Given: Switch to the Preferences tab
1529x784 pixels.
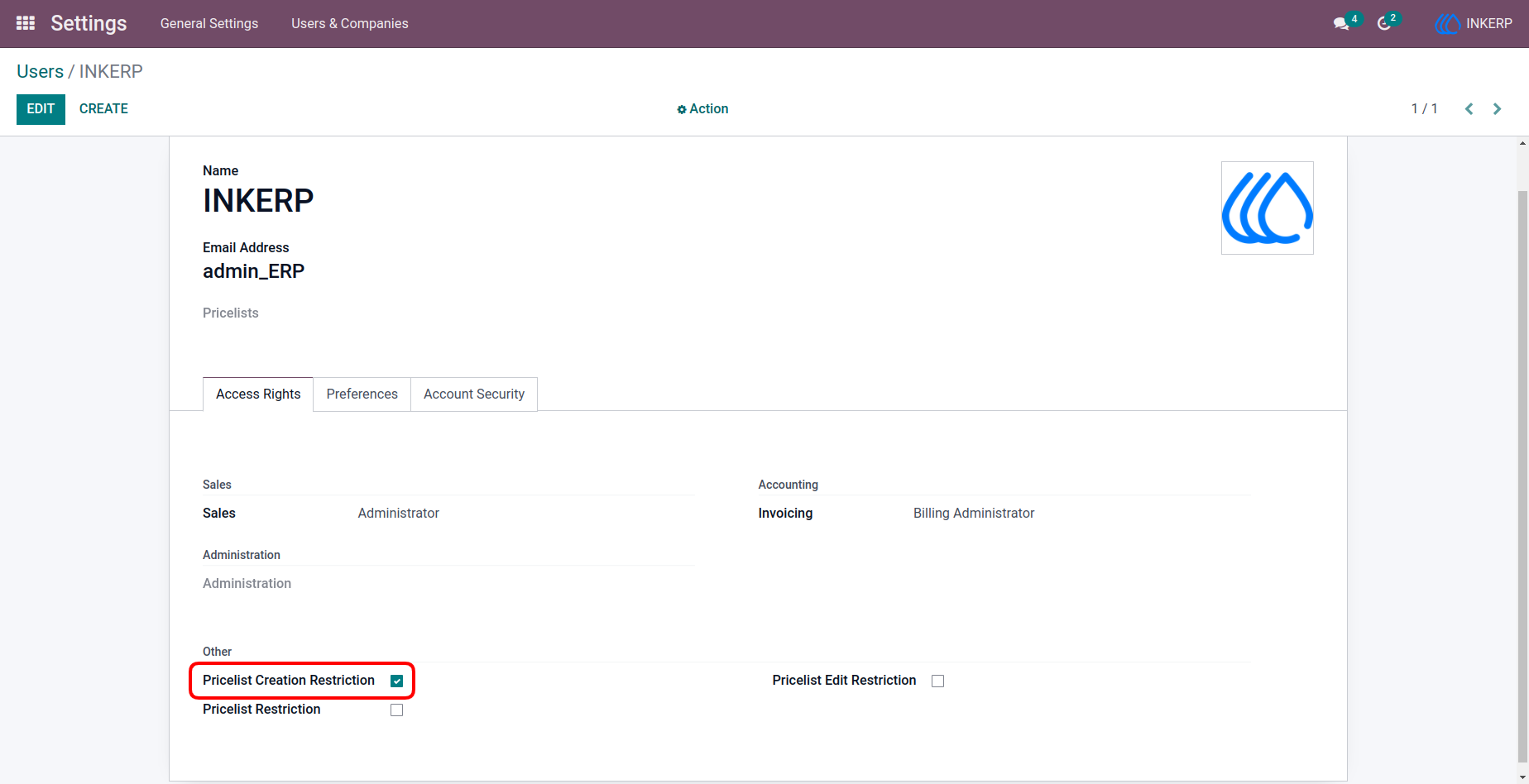Looking at the screenshot, I should click(x=362, y=394).
